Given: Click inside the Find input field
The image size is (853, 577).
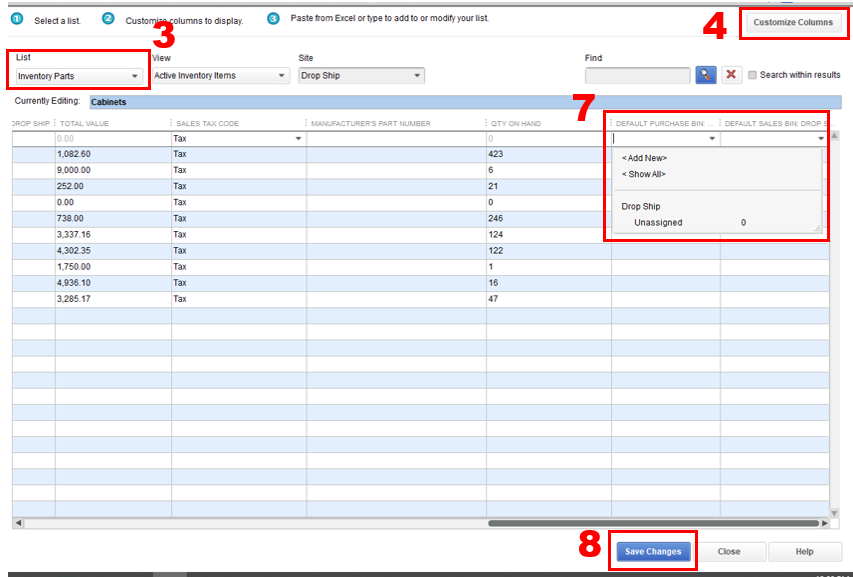Looking at the screenshot, I should 638,75.
